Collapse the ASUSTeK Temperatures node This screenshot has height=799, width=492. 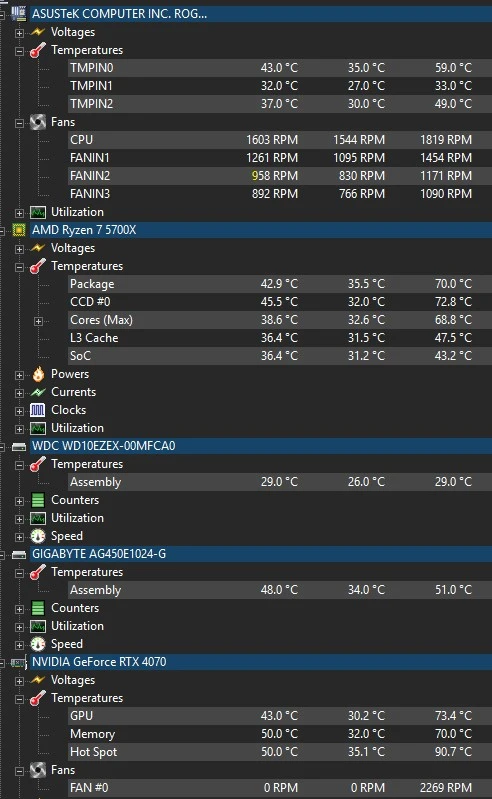pyautogui.click(x=19, y=51)
